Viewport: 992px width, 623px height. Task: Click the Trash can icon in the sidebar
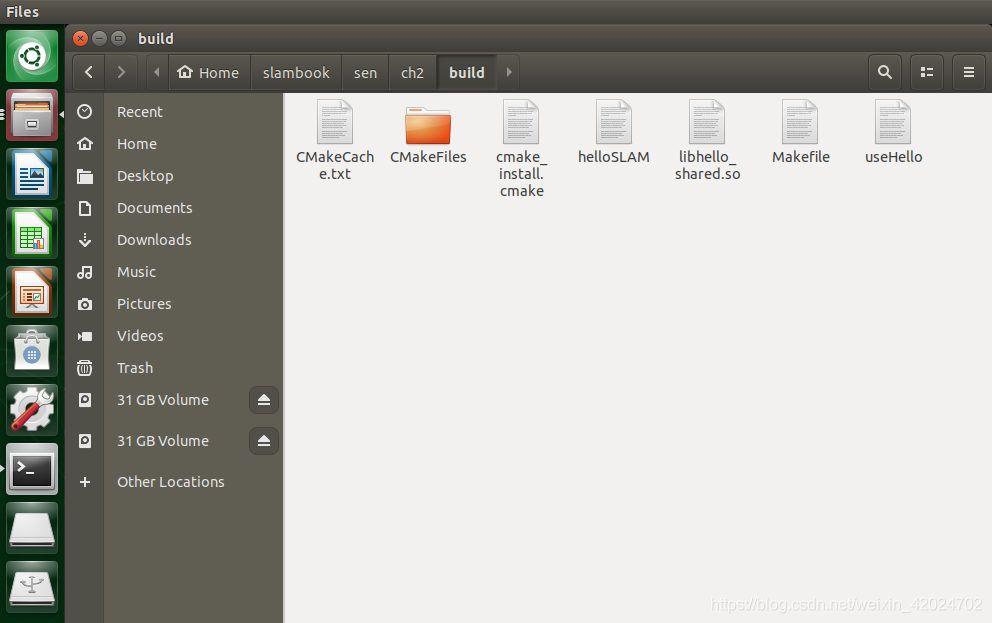pyautogui.click(x=85, y=368)
